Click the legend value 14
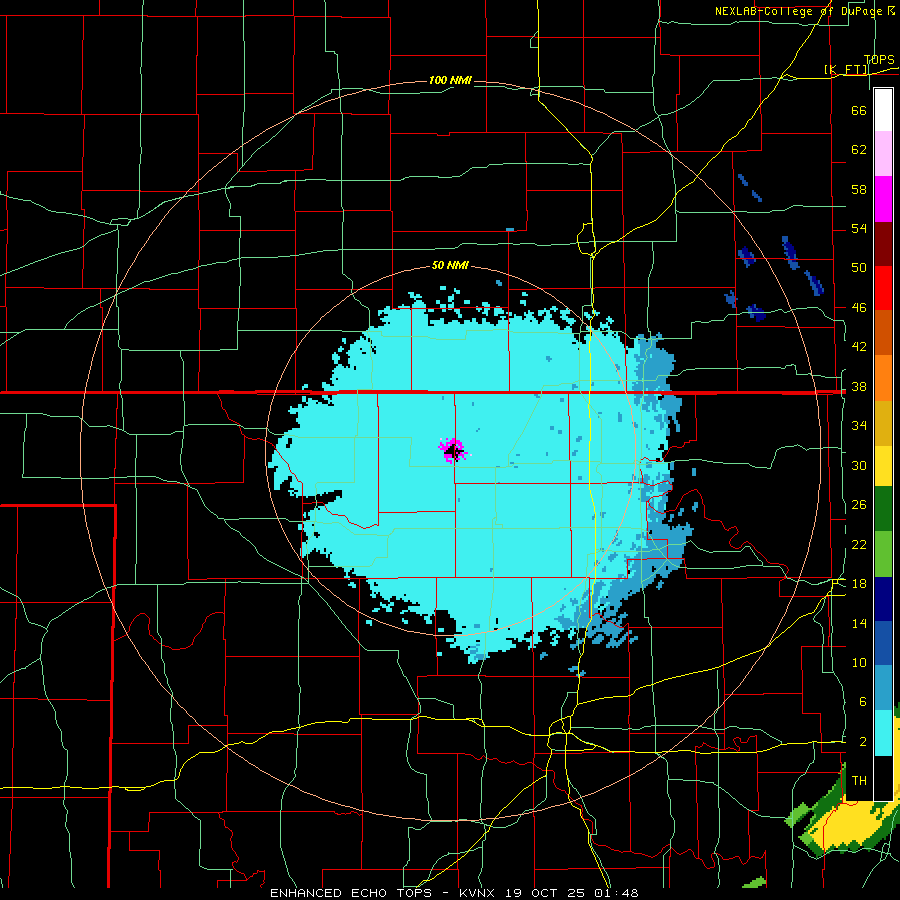Image resolution: width=900 pixels, height=900 pixels. pyautogui.click(x=859, y=623)
